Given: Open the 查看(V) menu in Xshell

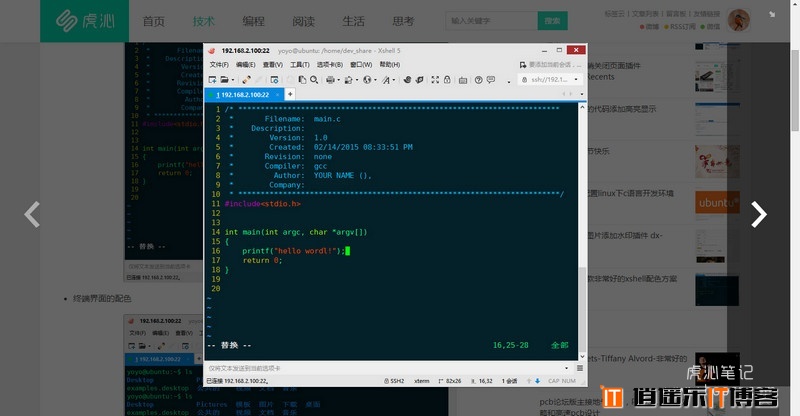Looking at the screenshot, I should (x=272, y=65).
